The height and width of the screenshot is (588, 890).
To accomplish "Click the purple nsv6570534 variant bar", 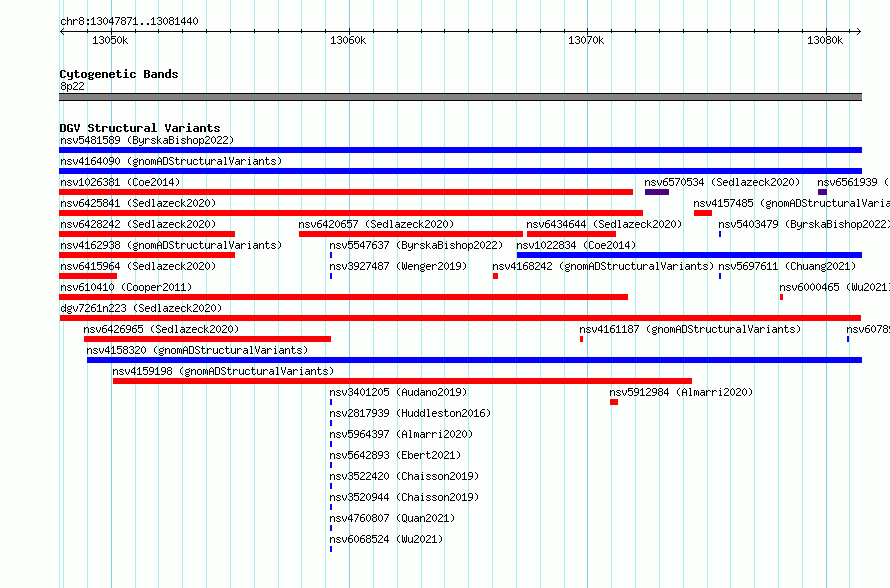I will 657,192.
